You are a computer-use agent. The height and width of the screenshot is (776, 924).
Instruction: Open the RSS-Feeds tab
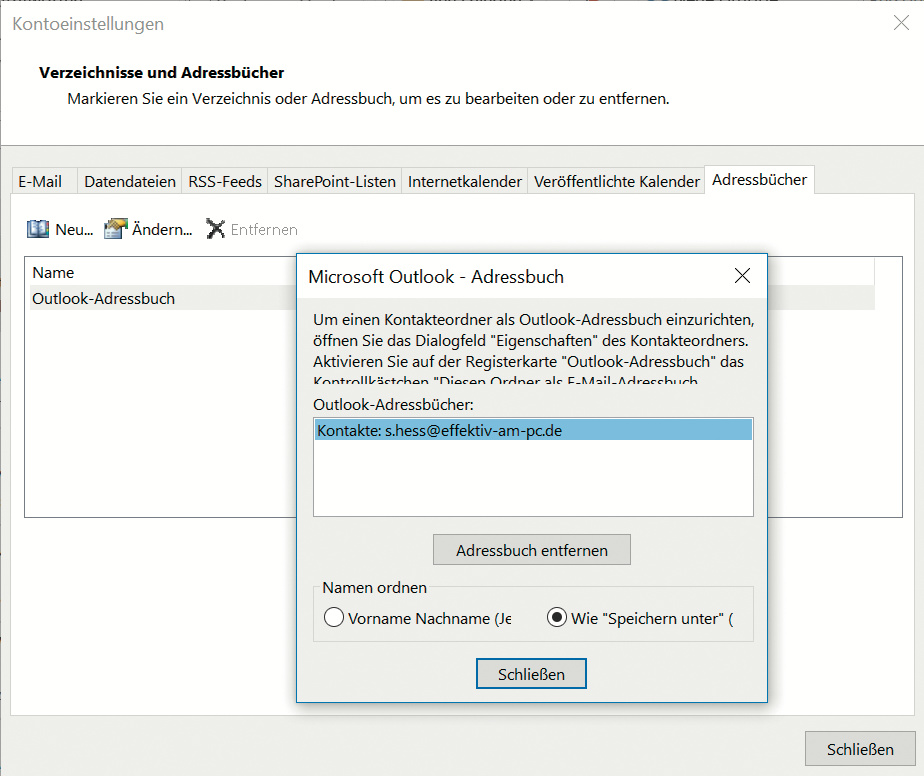pyautogui.click(x=225, y=181)
